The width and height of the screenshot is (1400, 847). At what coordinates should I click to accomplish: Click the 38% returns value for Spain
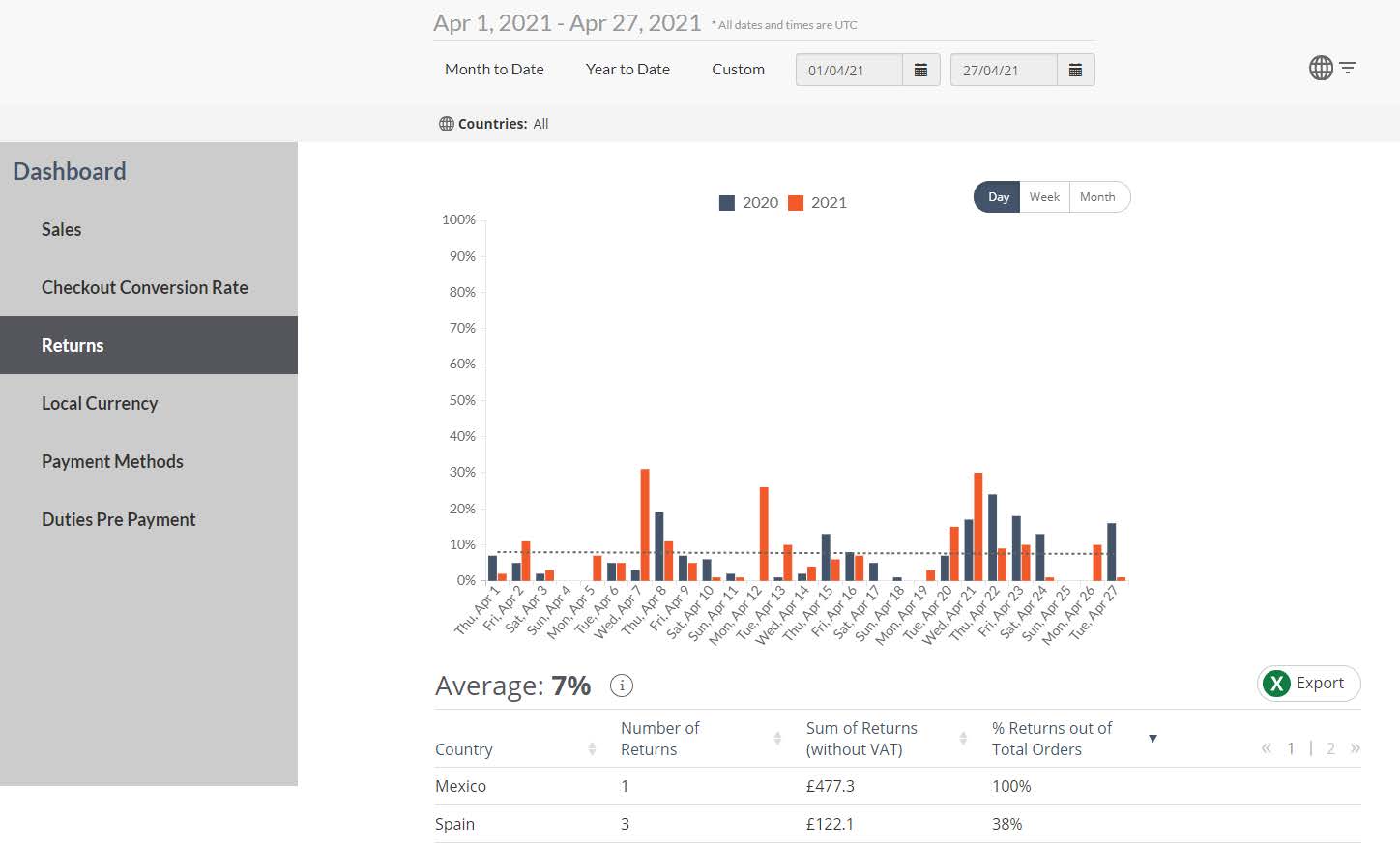[1006, 824]
